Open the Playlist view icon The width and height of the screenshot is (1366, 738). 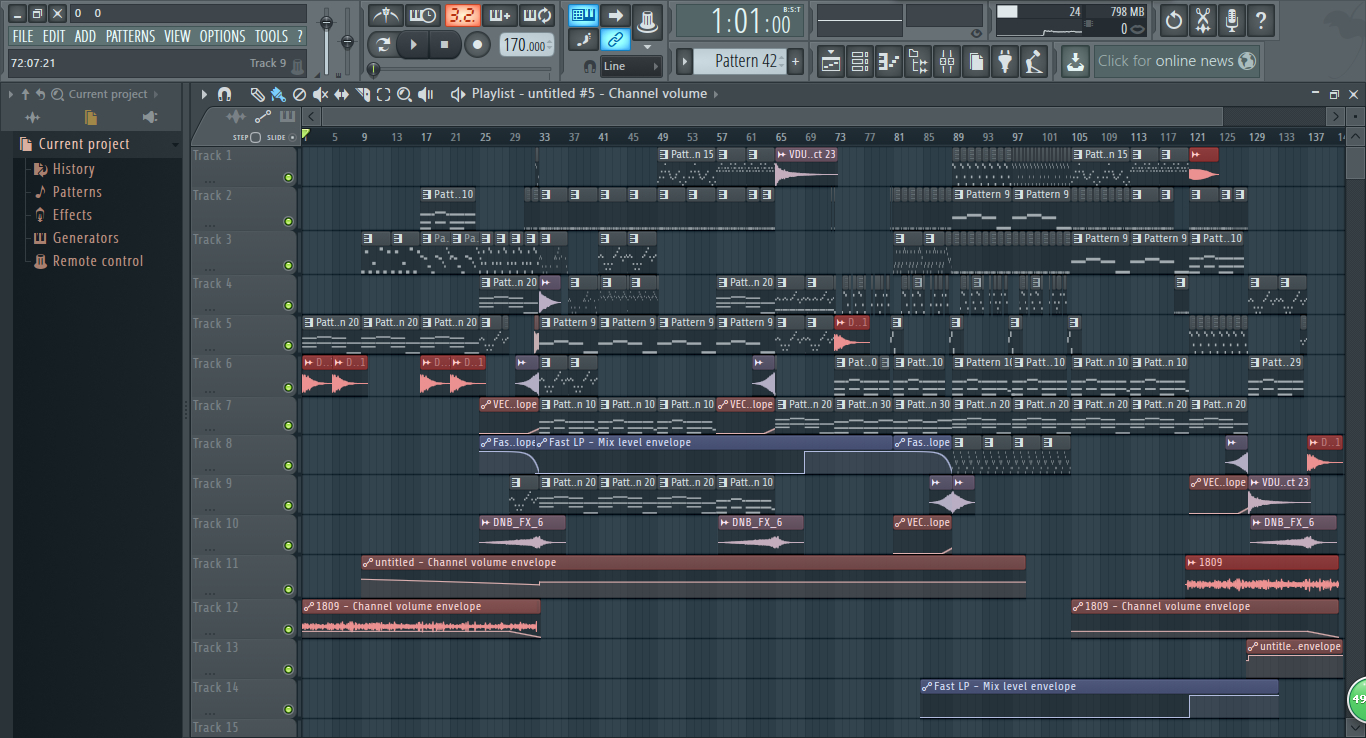click(x=830, y=62)
